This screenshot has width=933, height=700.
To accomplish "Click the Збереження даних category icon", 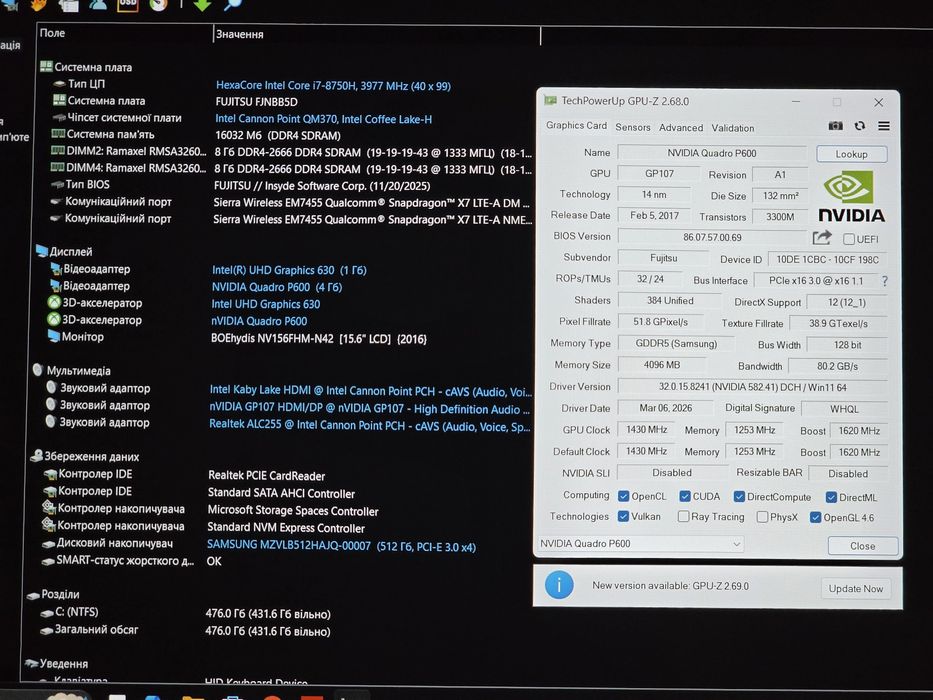I will point(36,456).
